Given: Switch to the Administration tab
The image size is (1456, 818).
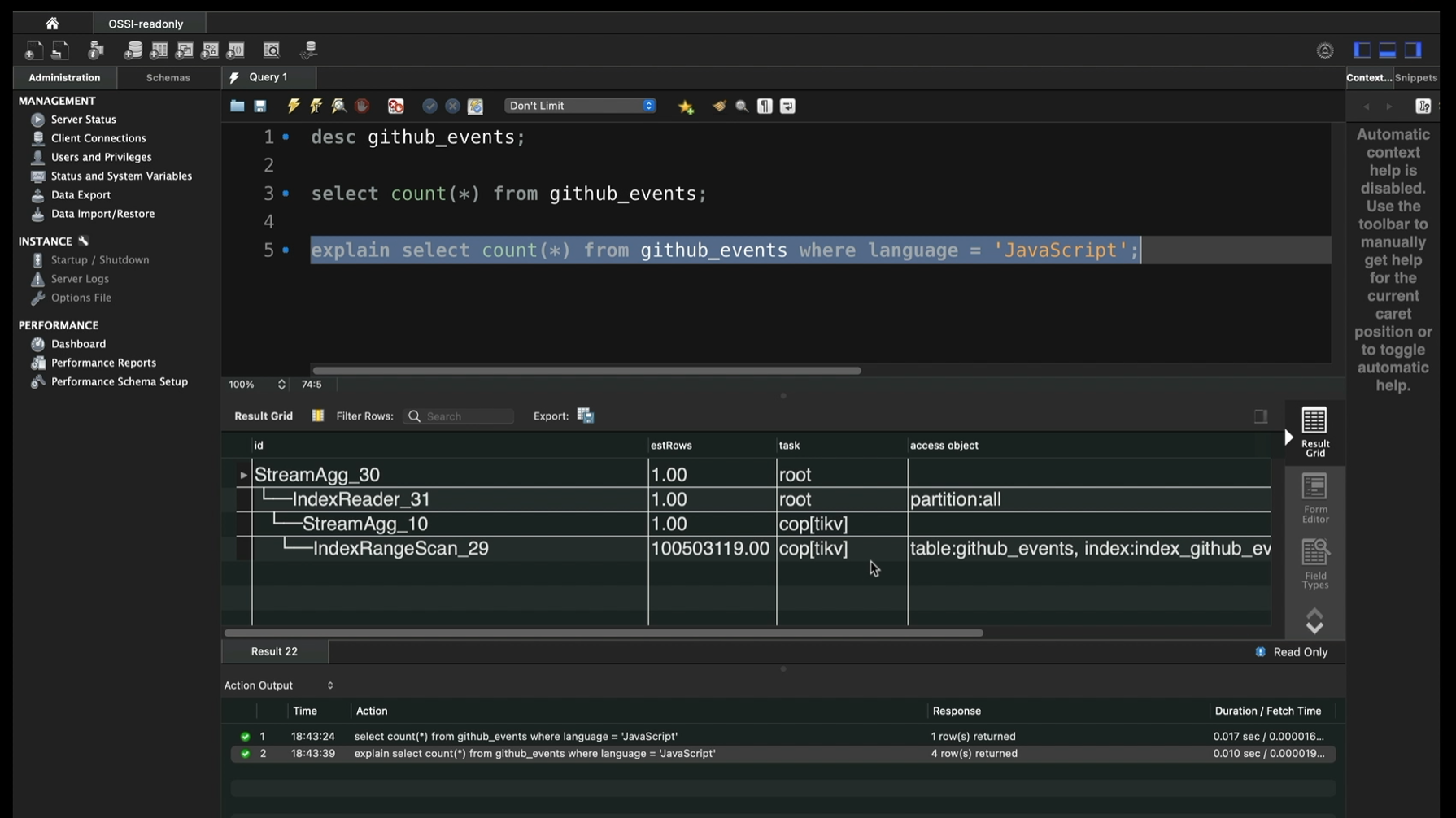Looking at the screenshot, I should (x=64, y=77).
